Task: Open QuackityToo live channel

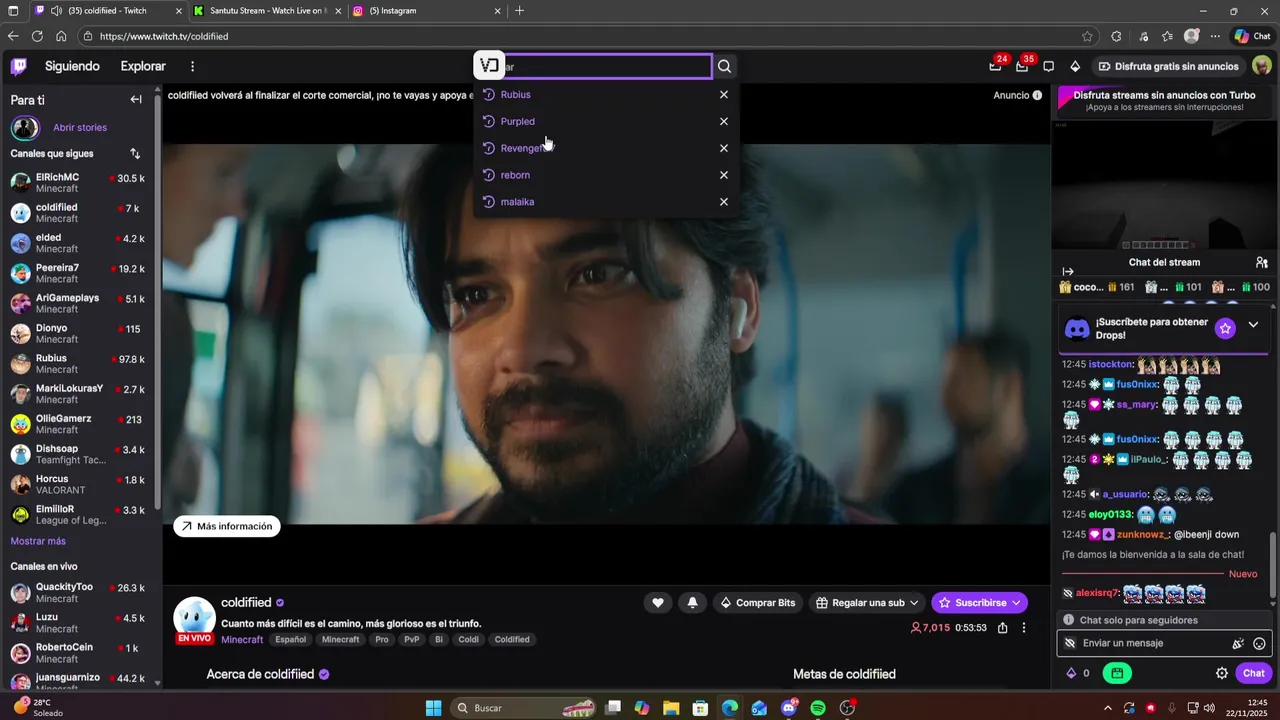Action: point(78,593)
